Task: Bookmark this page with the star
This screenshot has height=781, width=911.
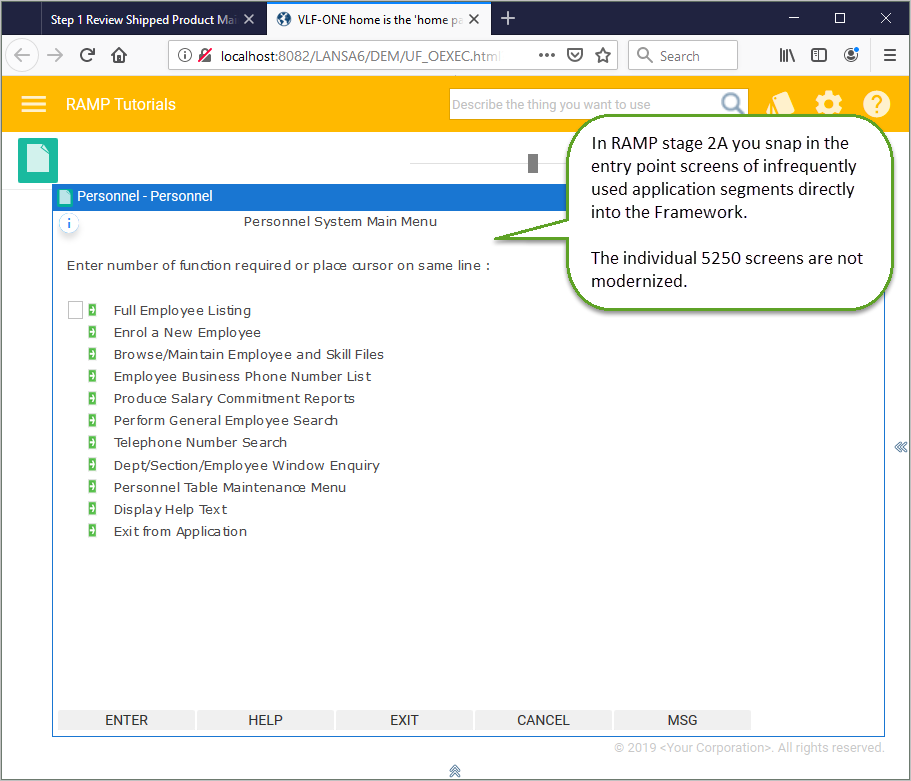Action: point(603,55)
